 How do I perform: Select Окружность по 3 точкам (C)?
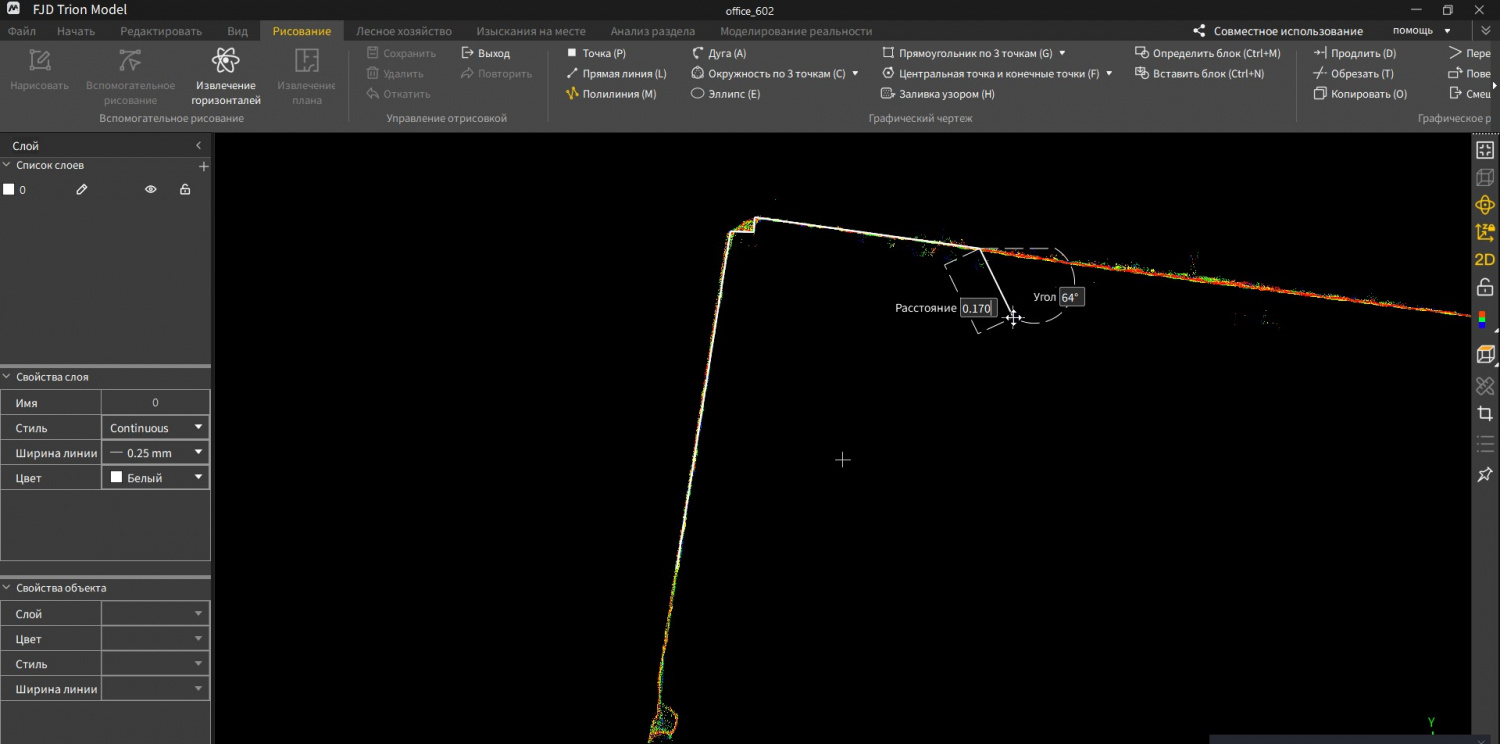point(768,73)
